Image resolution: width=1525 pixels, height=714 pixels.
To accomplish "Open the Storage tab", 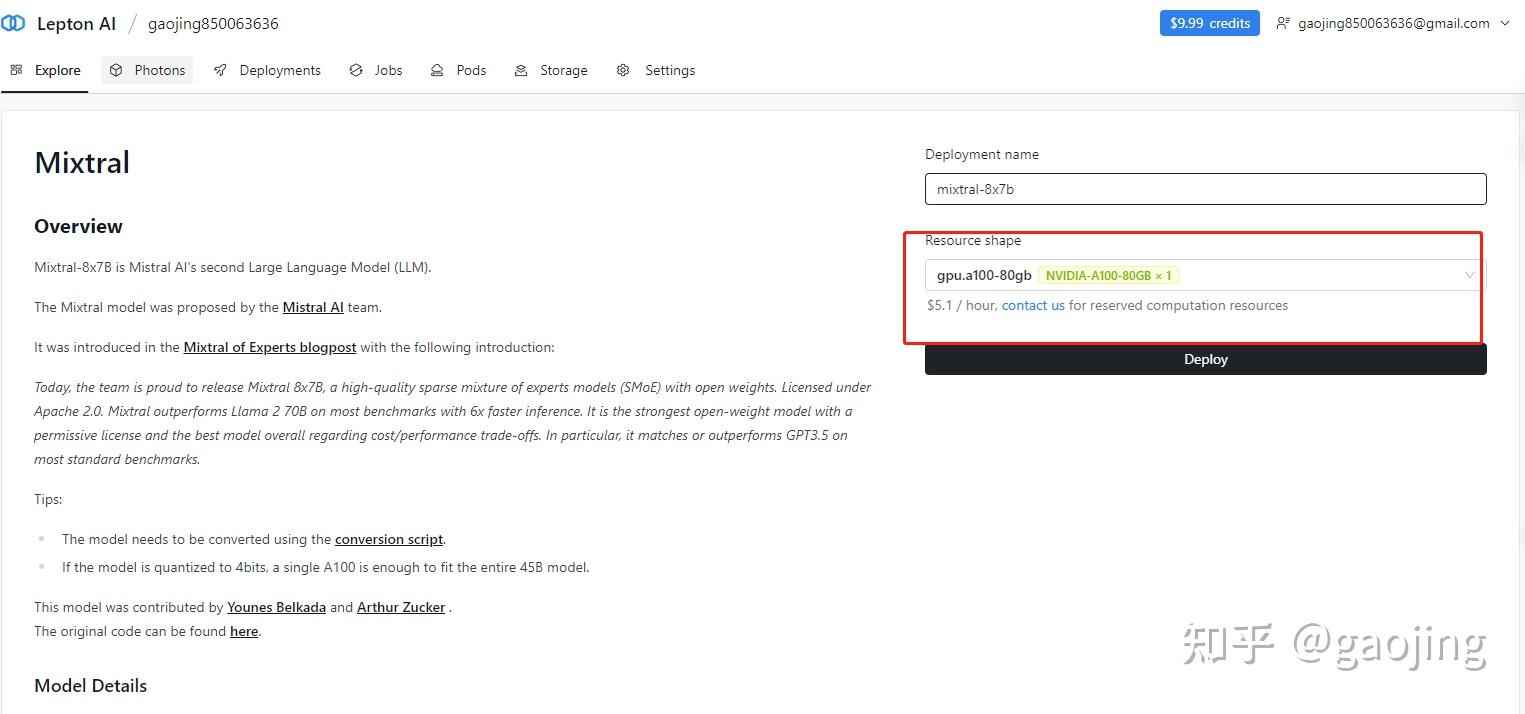I will pos(563,70).
